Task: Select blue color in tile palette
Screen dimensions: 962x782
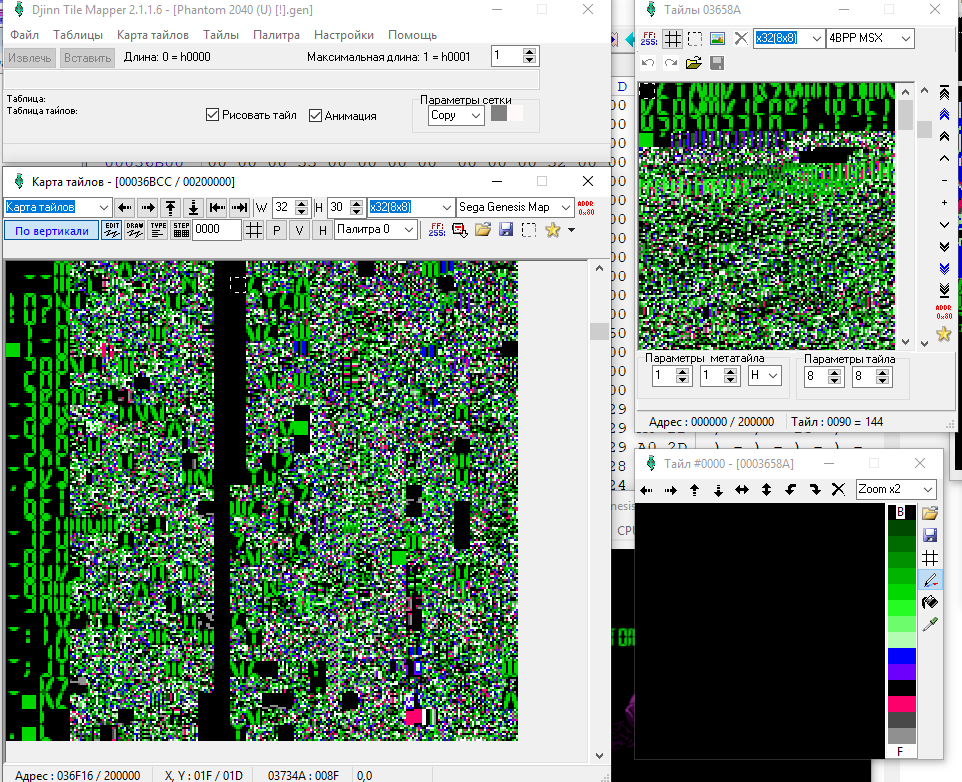Action: tap(901, 656)
